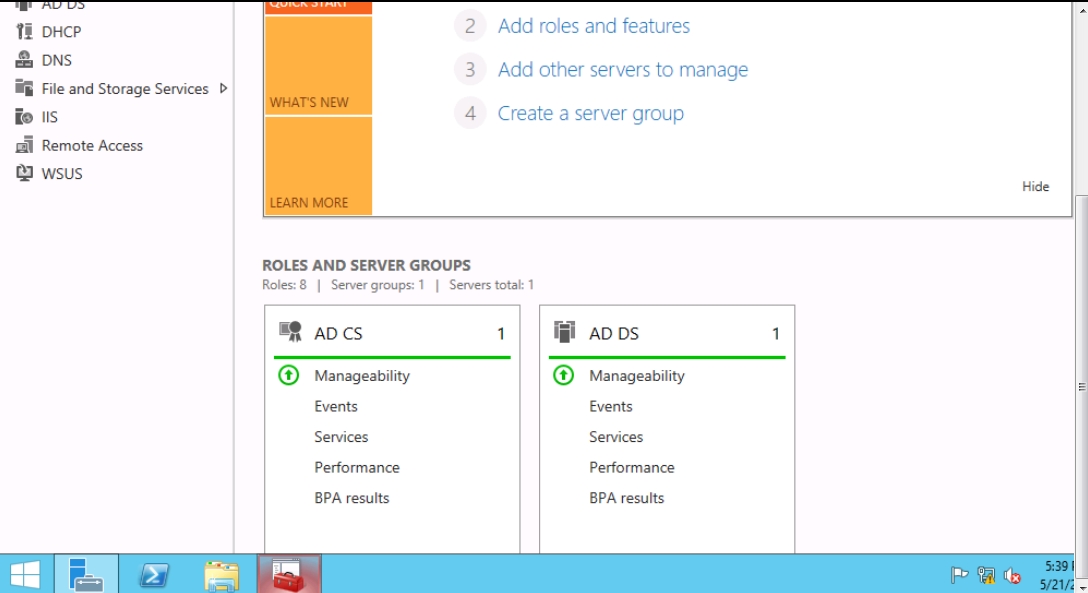Open the red toolbox taskbar app
The height and width of the screenshot is (593, 1088).
pyautogui.click(x=289, y=574)
